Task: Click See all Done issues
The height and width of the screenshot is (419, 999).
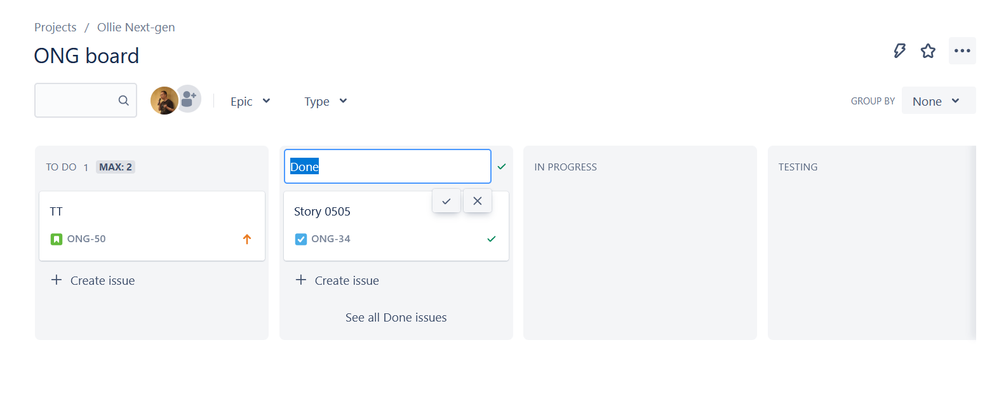Action: click(396, 317)
